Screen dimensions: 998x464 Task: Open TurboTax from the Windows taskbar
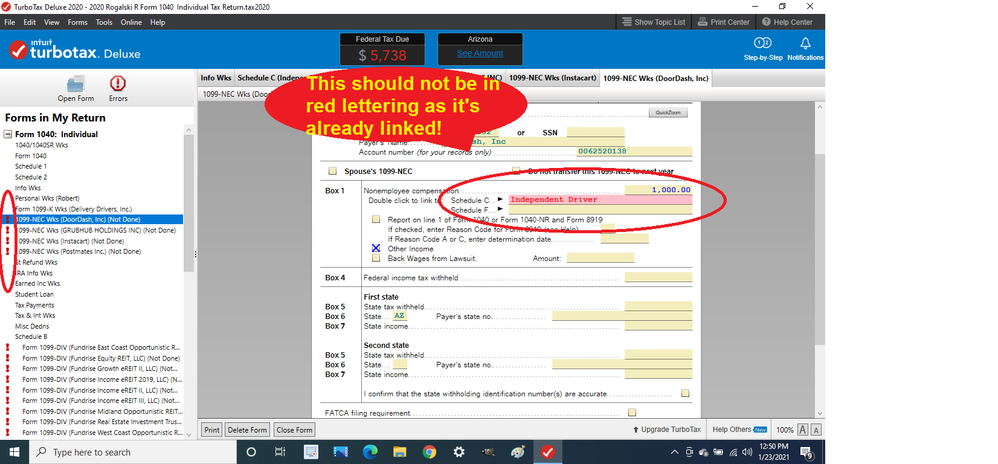[548, 452]
